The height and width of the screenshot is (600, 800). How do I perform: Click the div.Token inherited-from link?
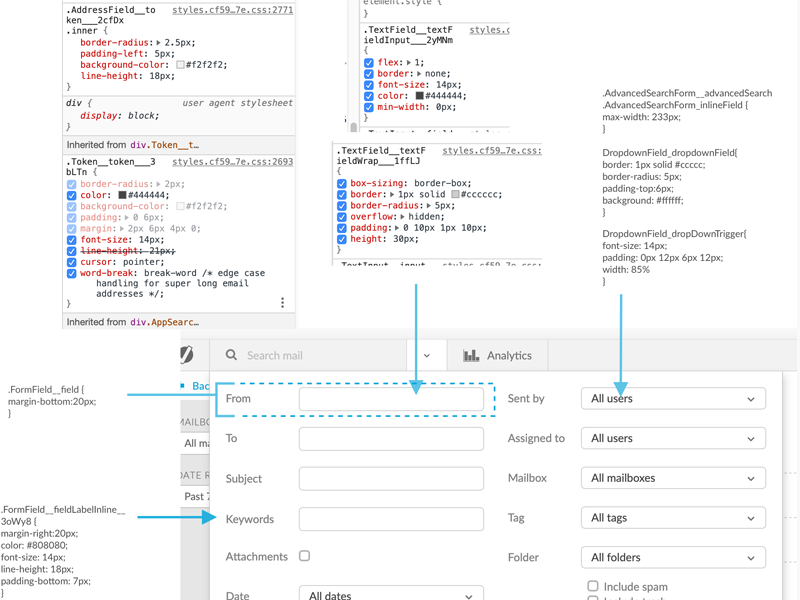164,145
